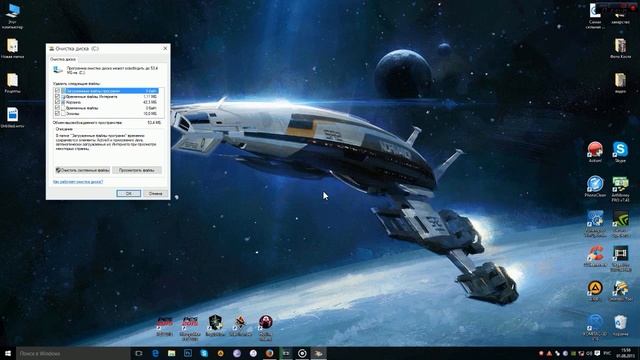Click the Windows search box
Viewport: 640px width, 360px height.
click(x=73, y=353)
